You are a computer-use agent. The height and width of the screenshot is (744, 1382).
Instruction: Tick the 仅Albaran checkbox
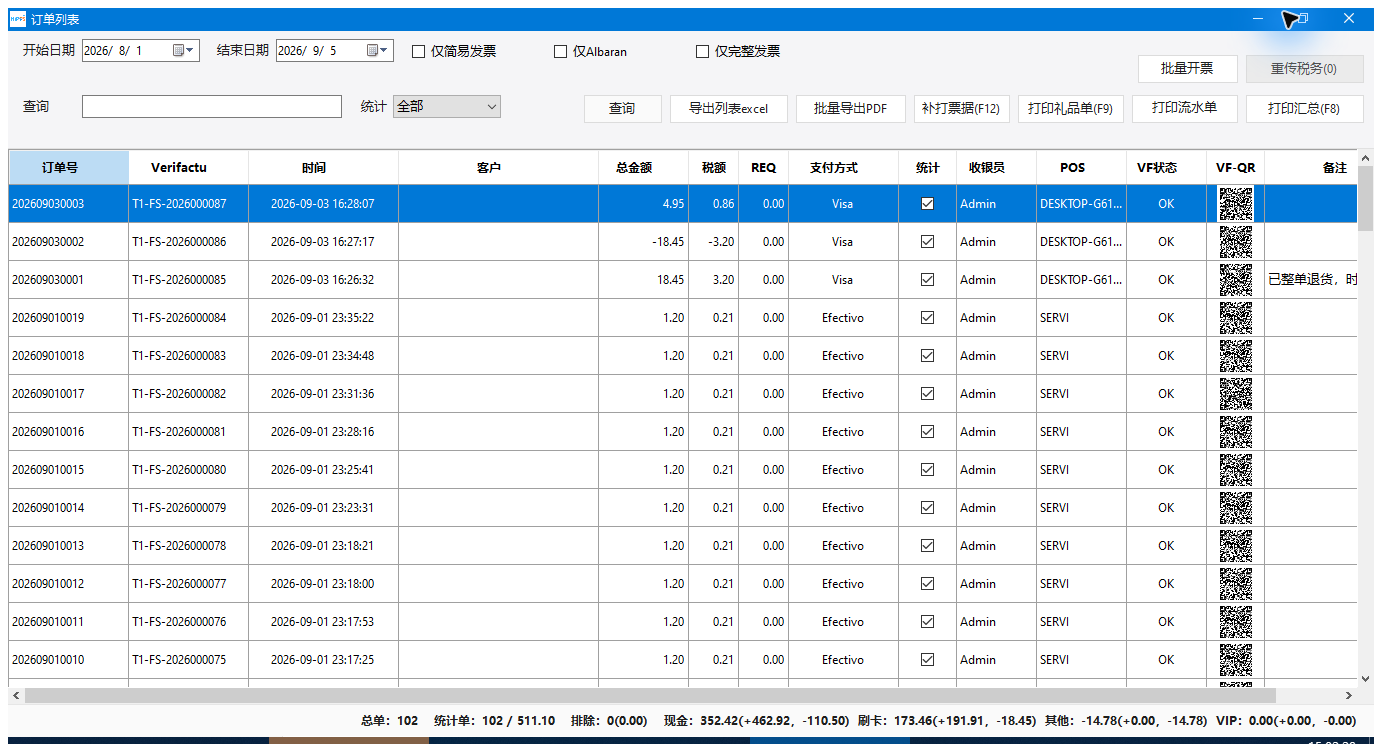pos(561,51)
